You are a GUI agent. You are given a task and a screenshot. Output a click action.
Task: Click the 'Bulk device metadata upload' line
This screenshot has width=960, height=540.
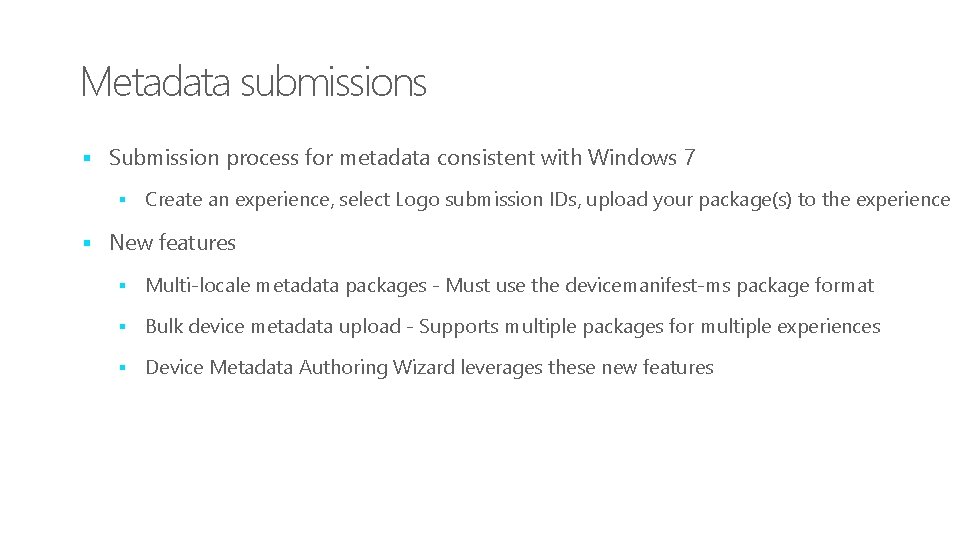coord(513,327)
